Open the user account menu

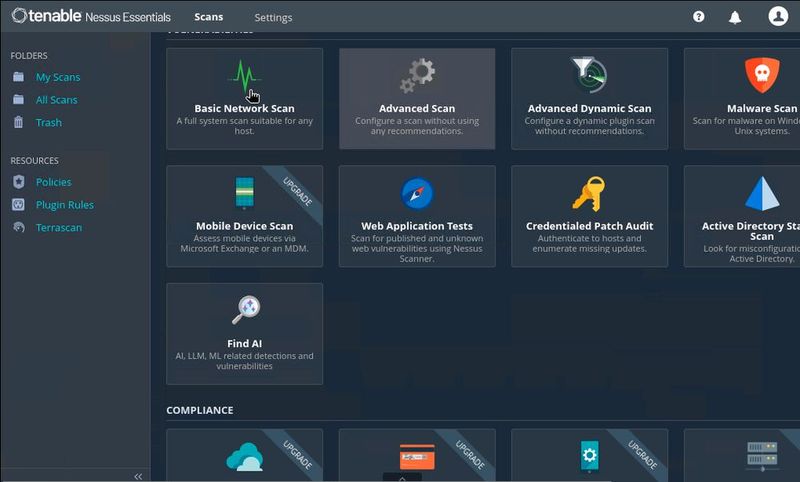coord(778,16)
